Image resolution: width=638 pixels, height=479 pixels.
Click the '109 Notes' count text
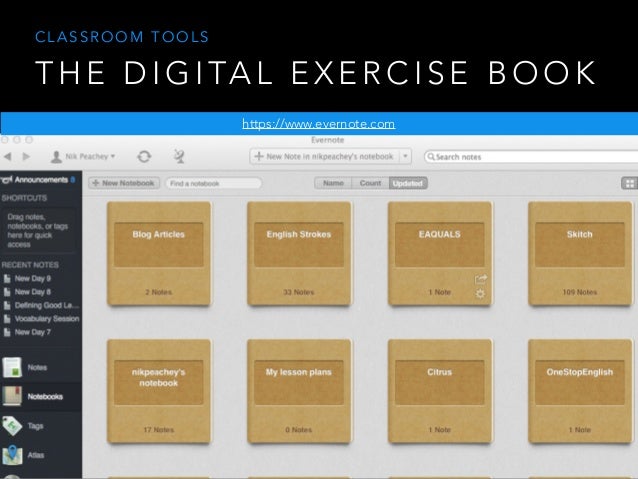pyautogui.click(x=580, y=292)
